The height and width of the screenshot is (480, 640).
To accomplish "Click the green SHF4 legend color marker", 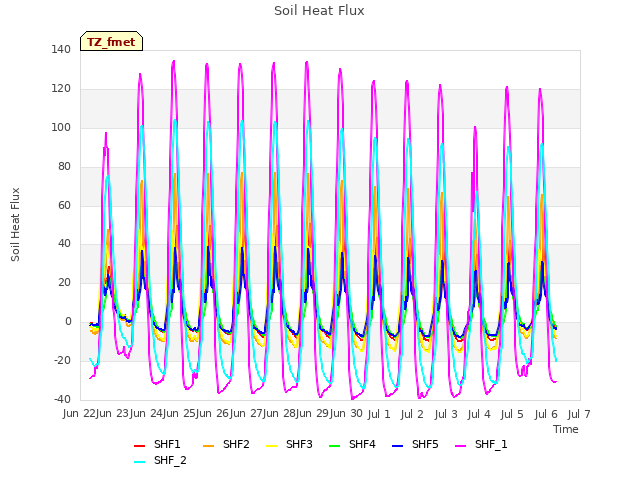I will coord(334,446).
